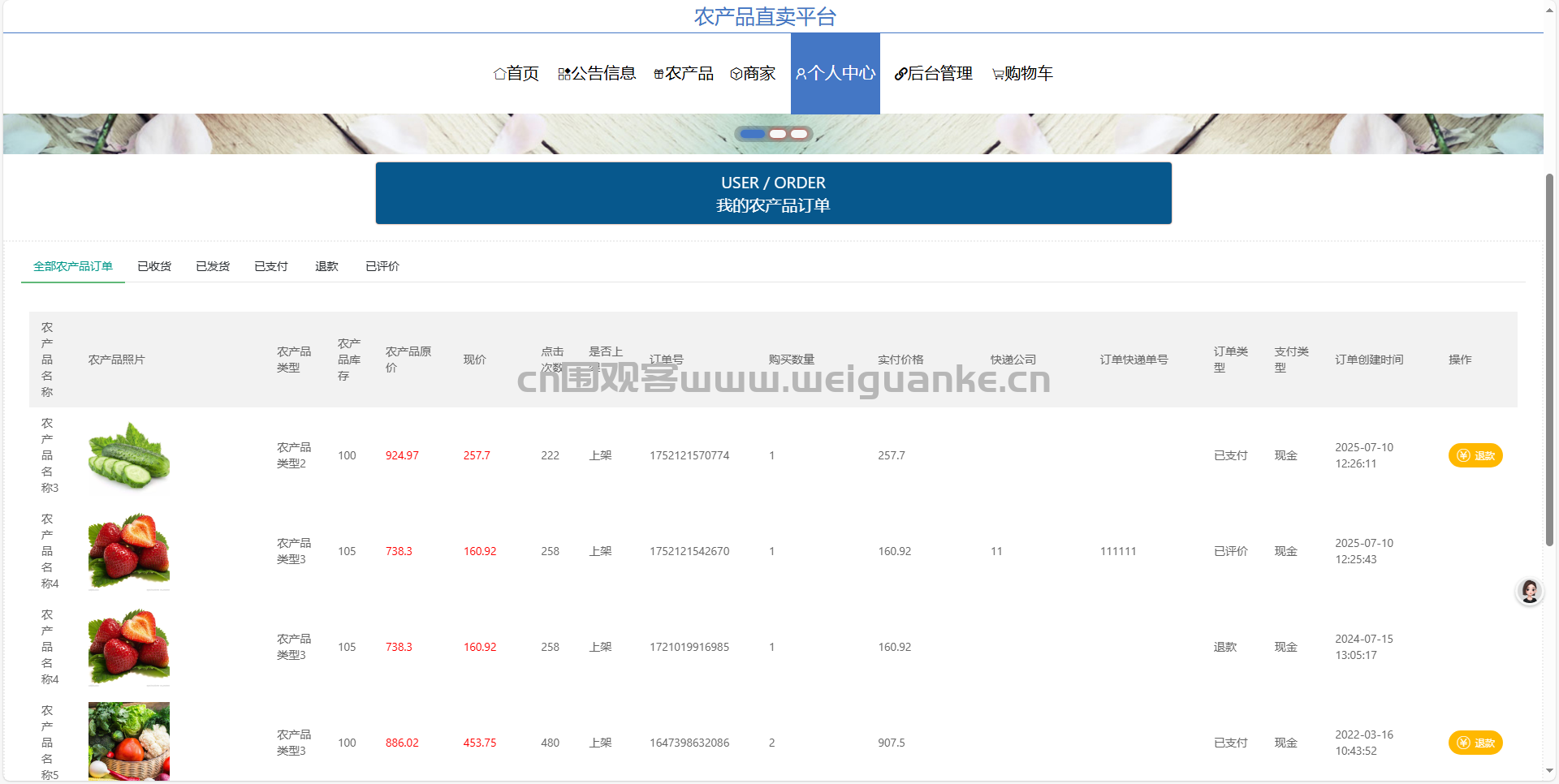Select third carousel indicator dot
The width and height of the screenshot is (1559, 784).
[799, 134]
